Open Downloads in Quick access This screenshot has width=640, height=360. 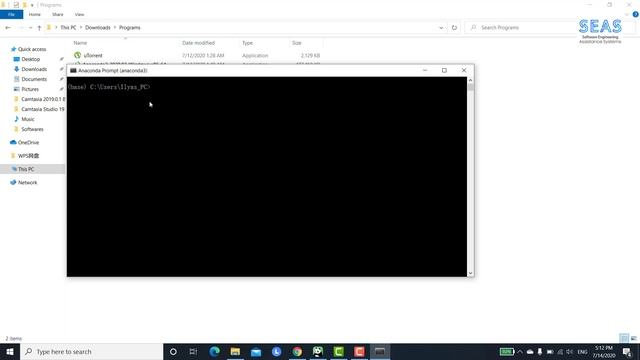pos(34,69)
